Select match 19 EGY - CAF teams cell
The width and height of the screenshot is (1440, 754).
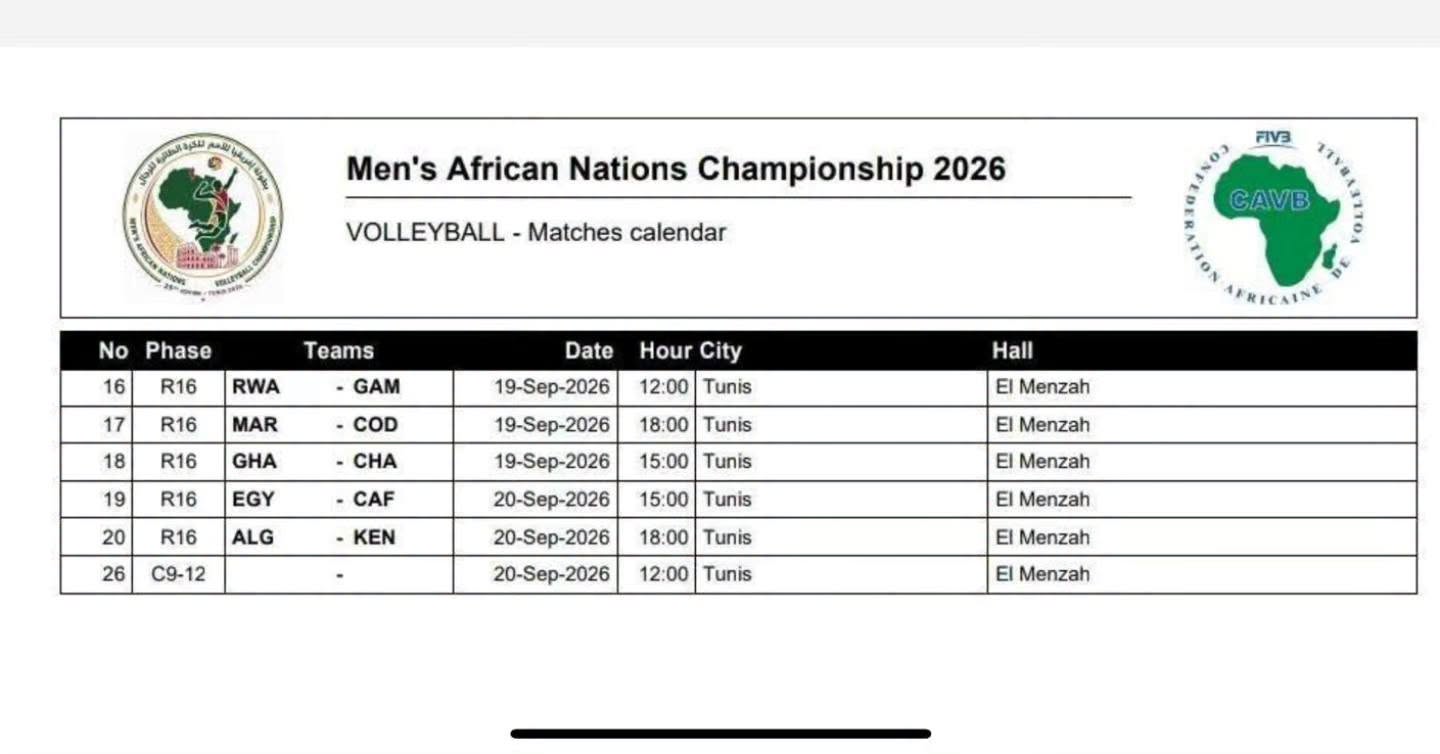pyautogui.click(x=339, y=499)
